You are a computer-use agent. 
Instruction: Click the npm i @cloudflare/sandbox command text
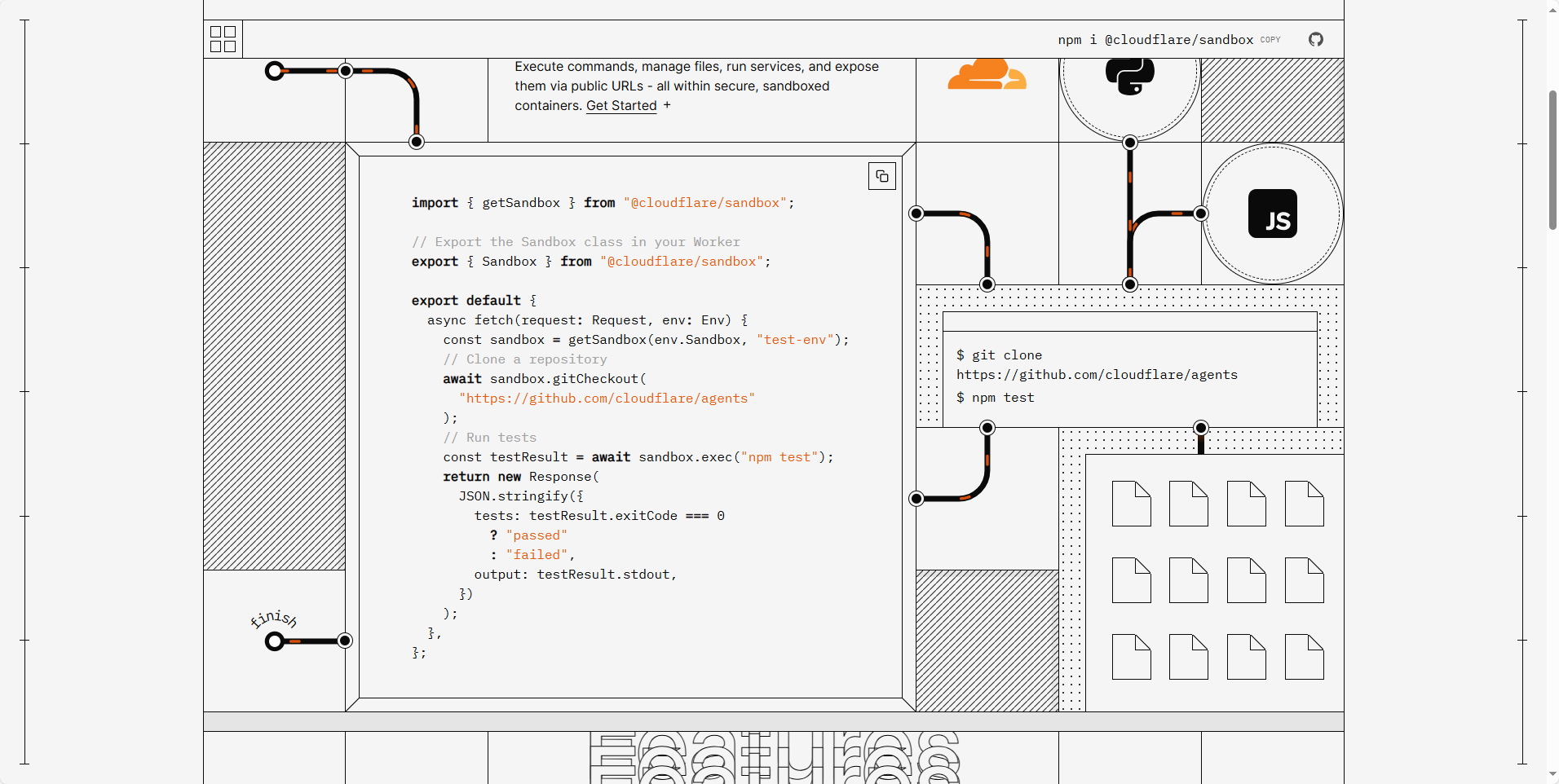(1155, 40)
